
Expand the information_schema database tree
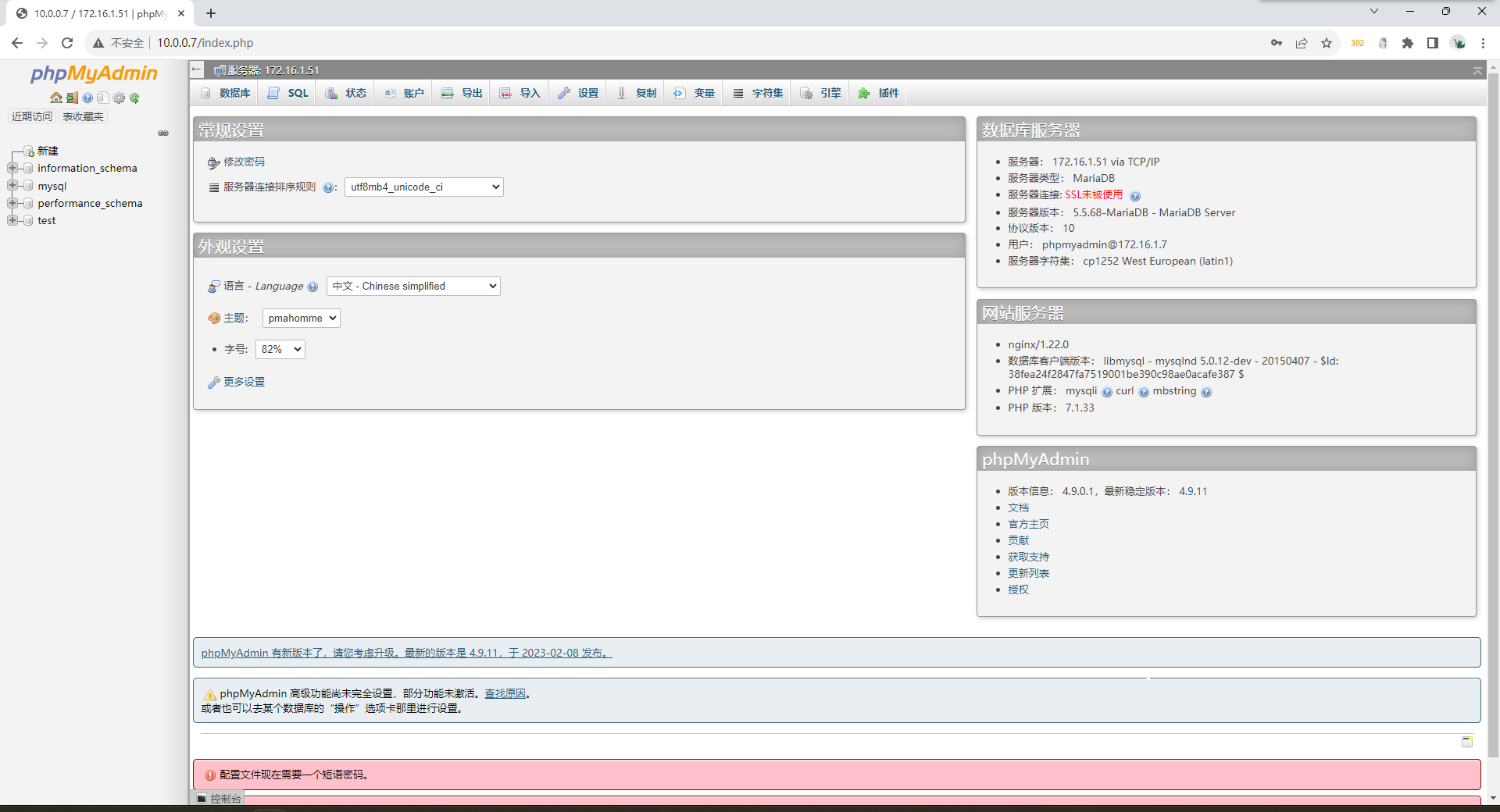12,168
